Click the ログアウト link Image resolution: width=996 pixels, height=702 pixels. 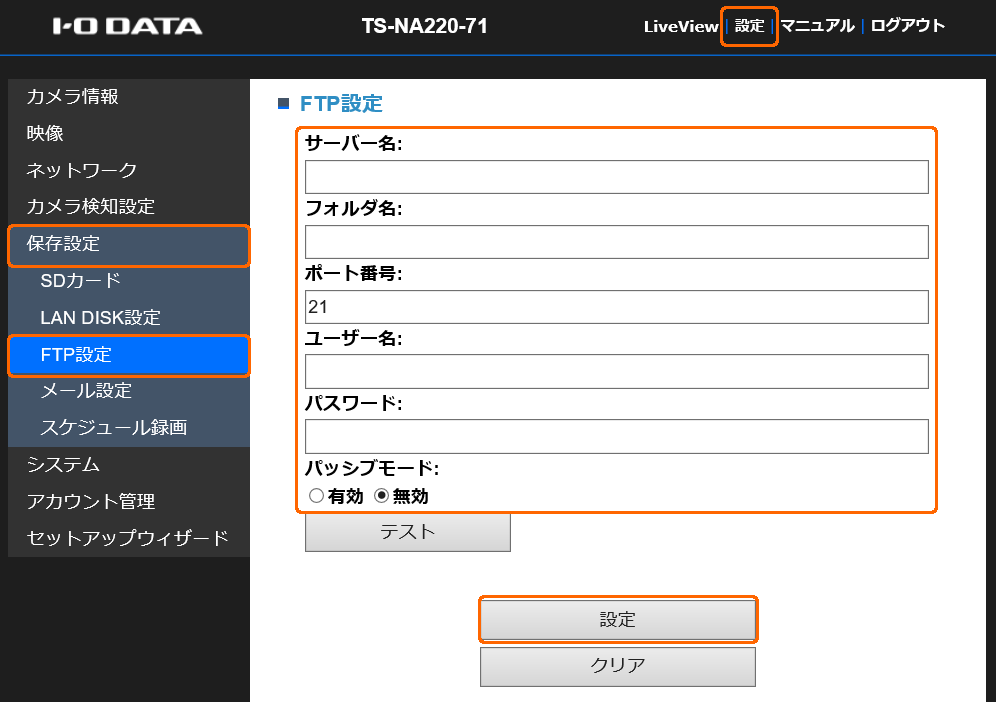907,26
